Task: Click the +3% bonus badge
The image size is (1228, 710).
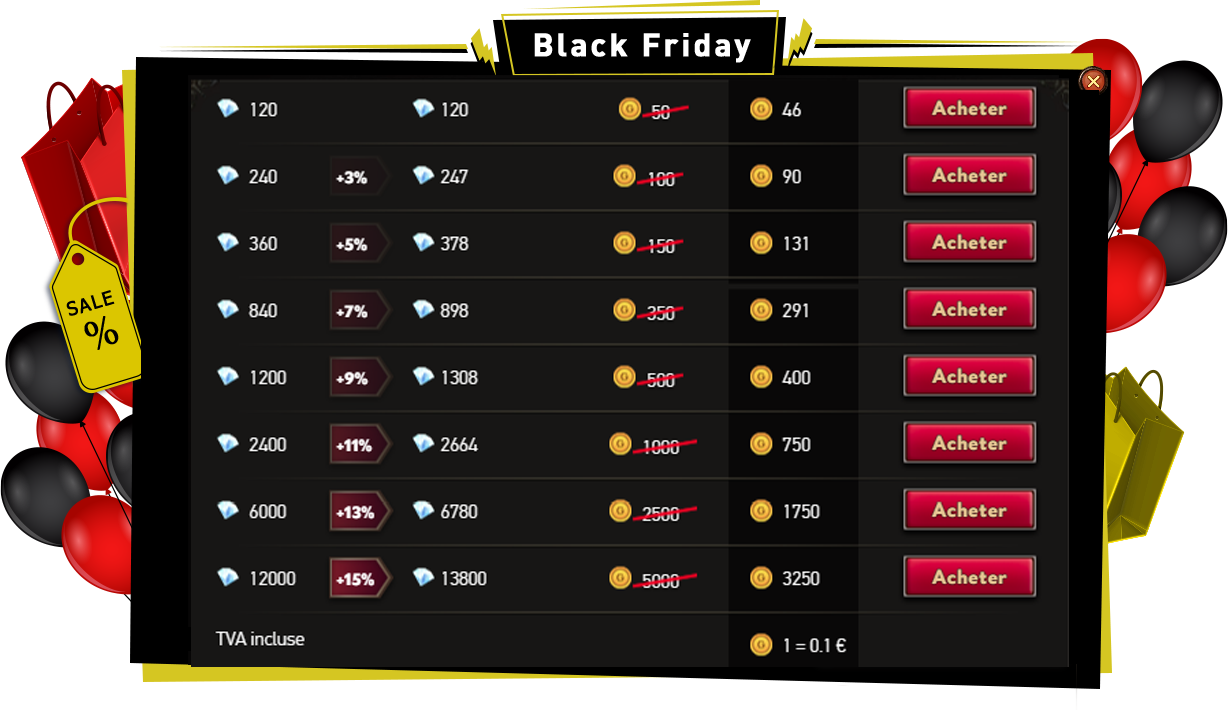Action: pos(353,178)
